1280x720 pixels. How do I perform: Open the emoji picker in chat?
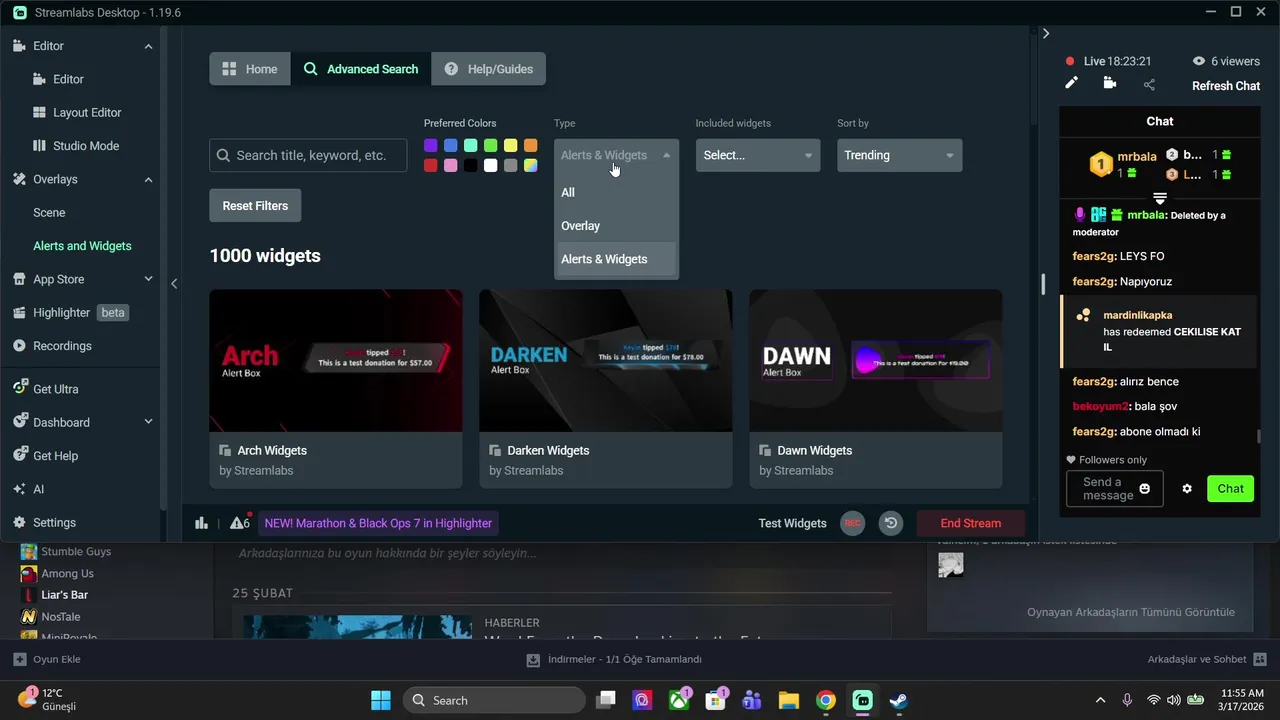1145,489
